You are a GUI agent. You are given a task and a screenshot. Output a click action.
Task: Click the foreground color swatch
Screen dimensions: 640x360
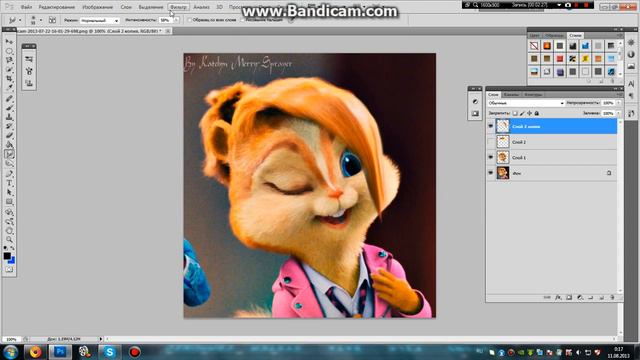(7, 256)
